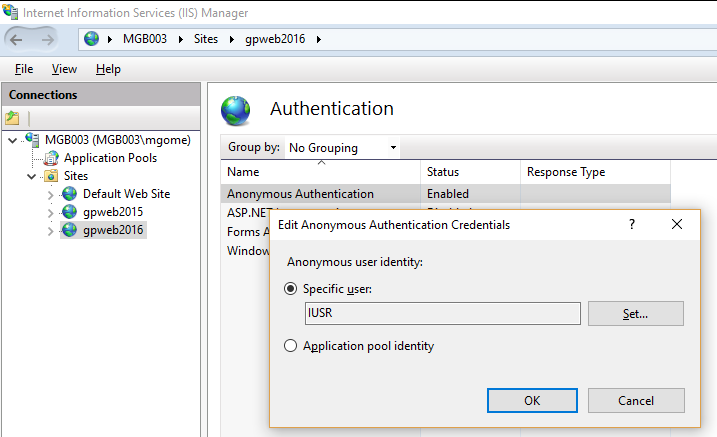Expand the gpweb2016 site node
The image size is (717, 437).
coord(50,231)
